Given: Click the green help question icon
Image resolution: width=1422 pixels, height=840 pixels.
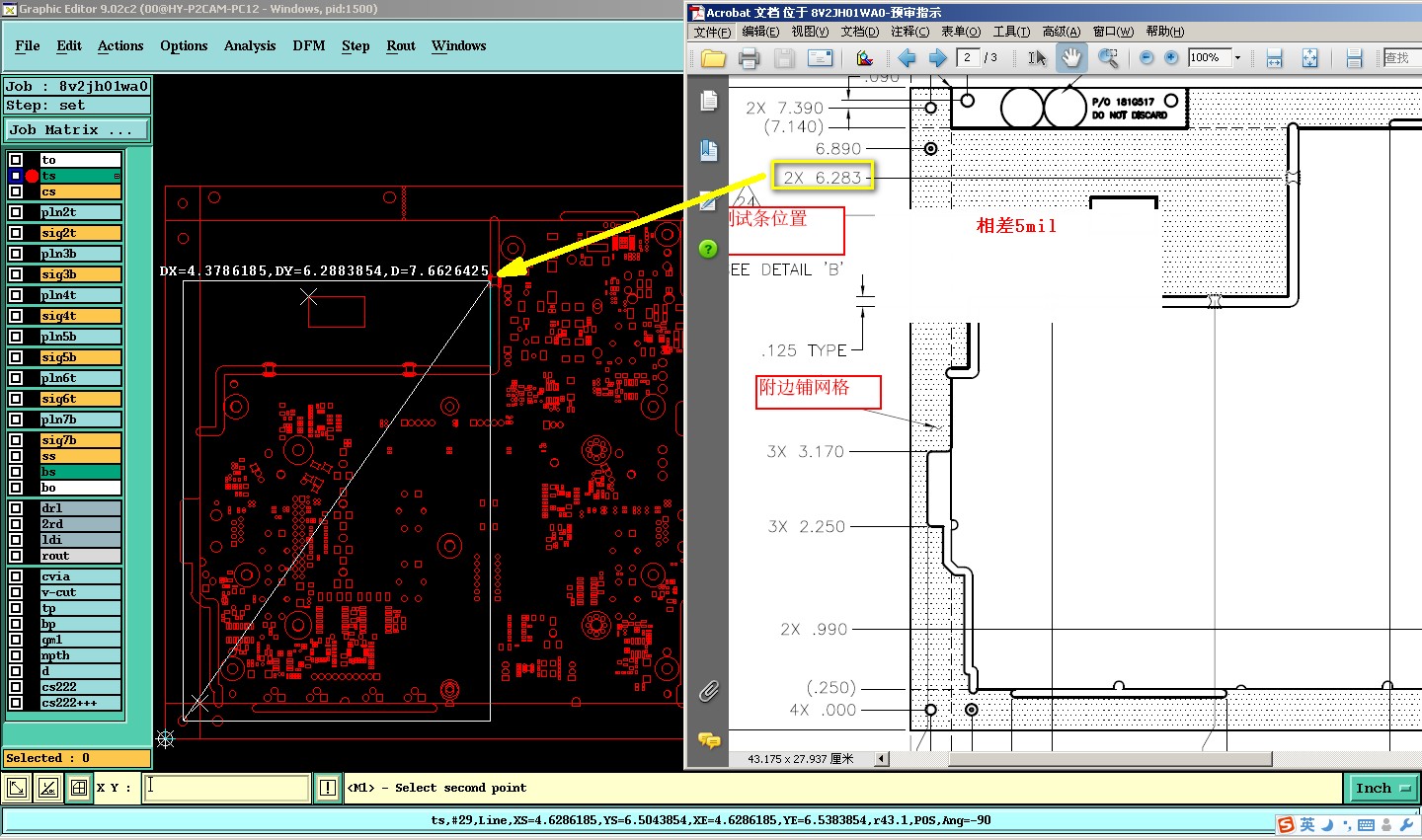Looking at the screenshot, I should pyautogui.click(x=708, y=249).
